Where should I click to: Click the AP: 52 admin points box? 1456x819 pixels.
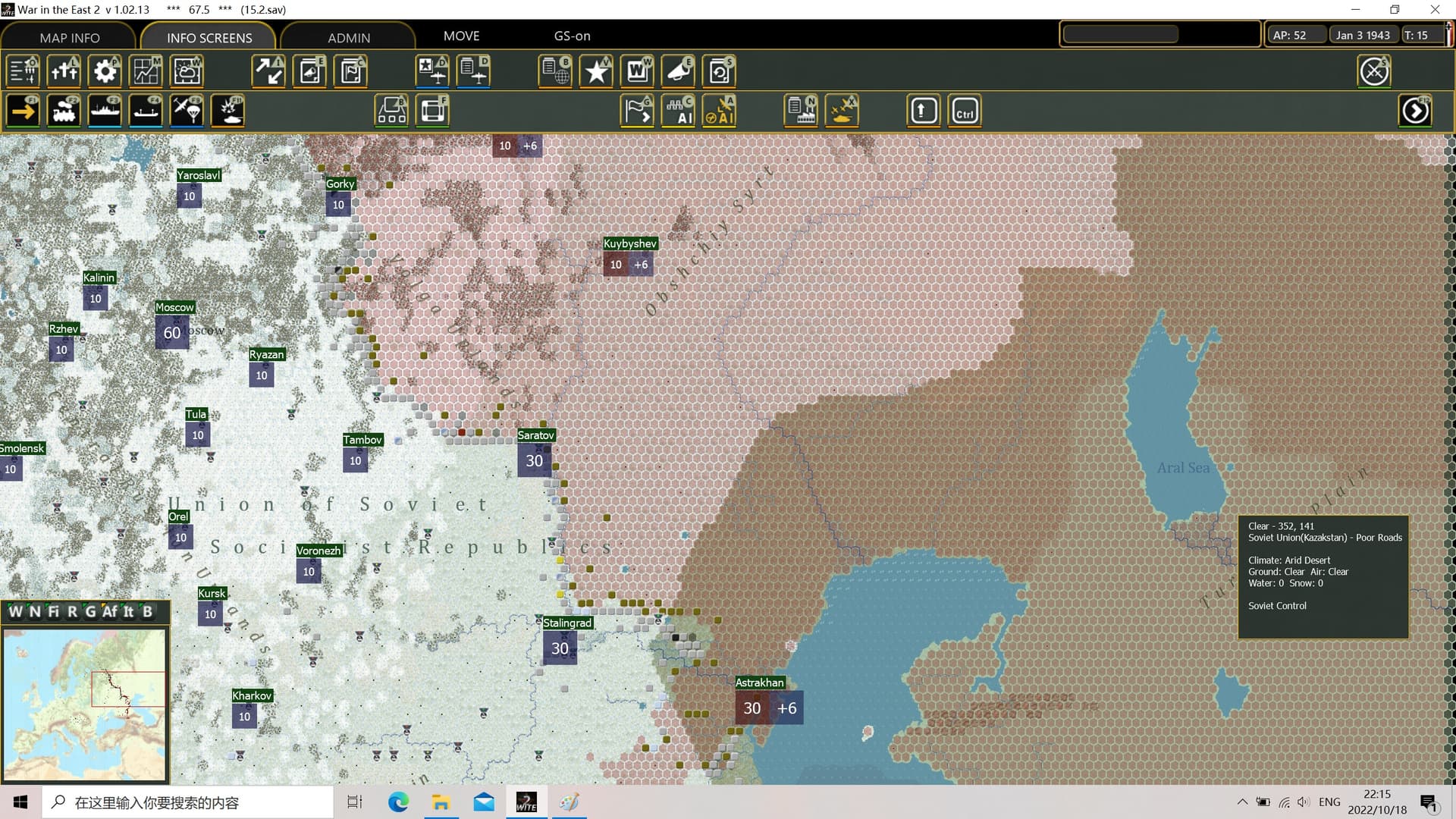click(1296, 35)
